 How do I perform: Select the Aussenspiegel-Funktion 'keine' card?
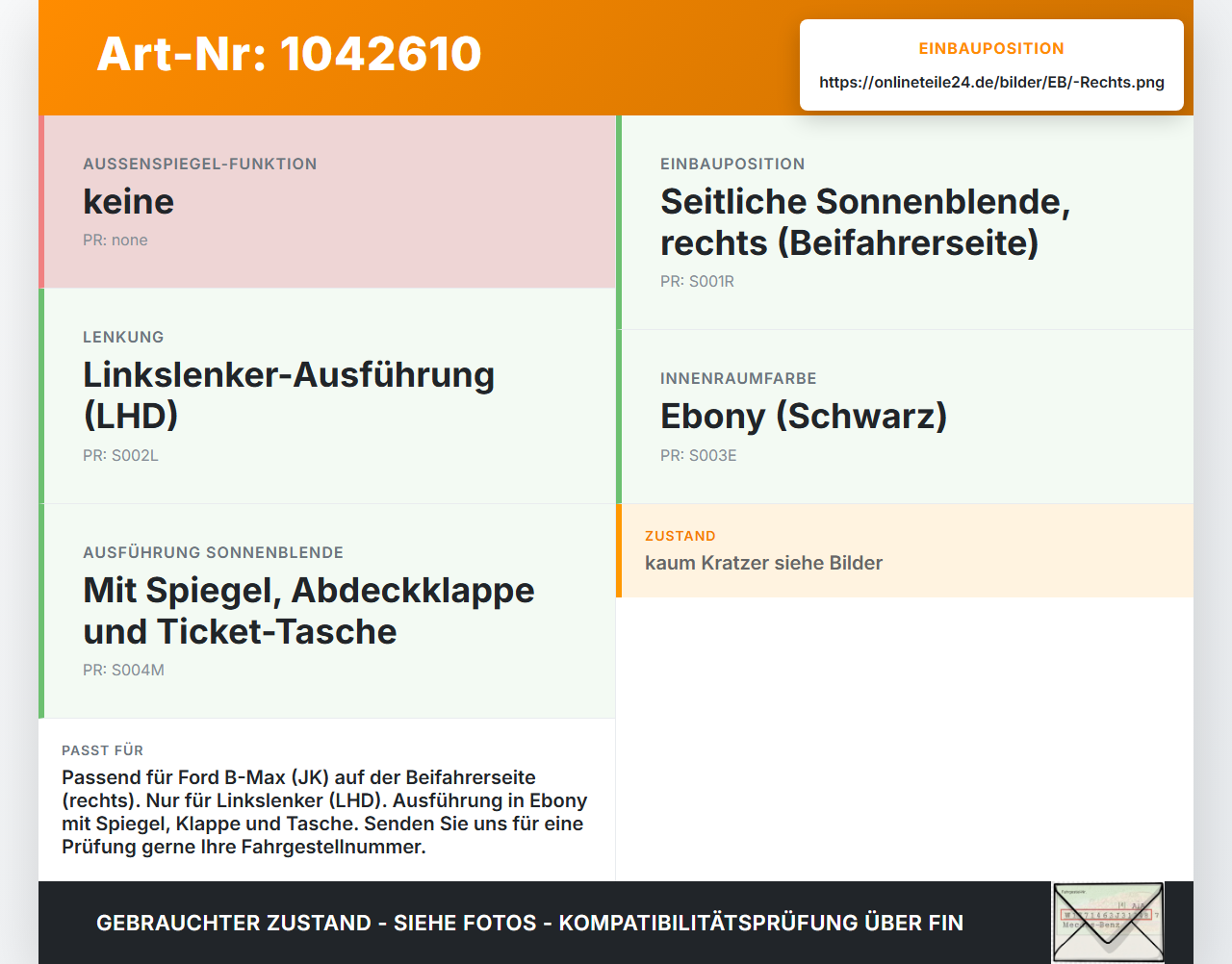327,202
